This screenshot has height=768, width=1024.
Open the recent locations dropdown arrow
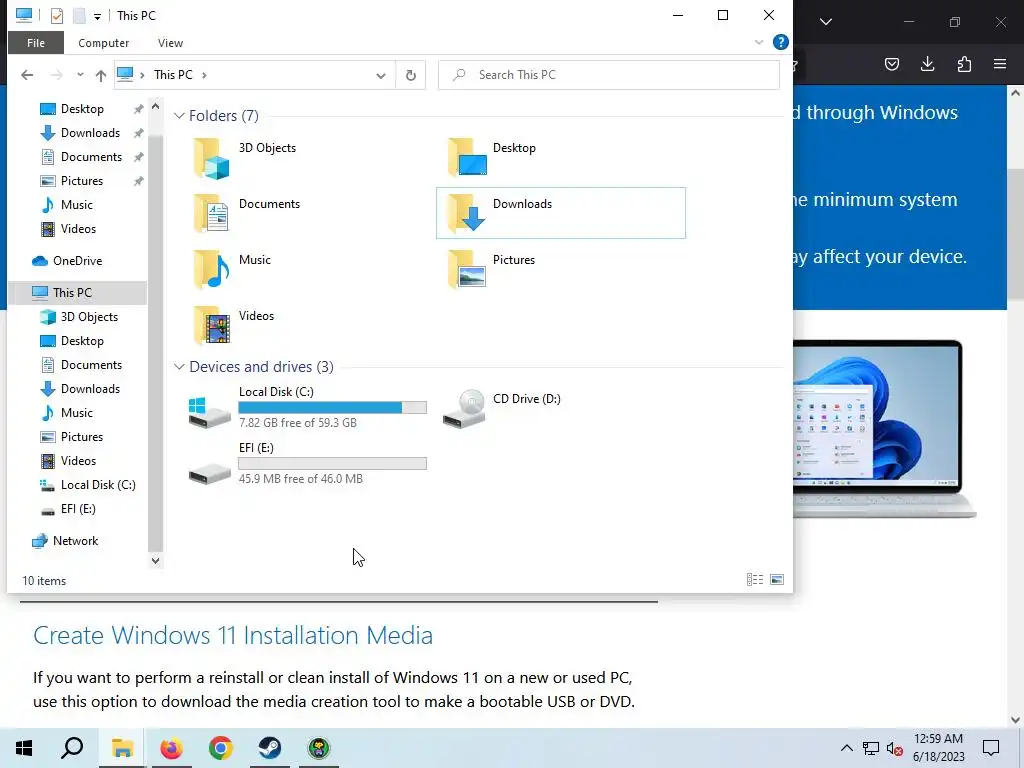(x=80, y=75)
